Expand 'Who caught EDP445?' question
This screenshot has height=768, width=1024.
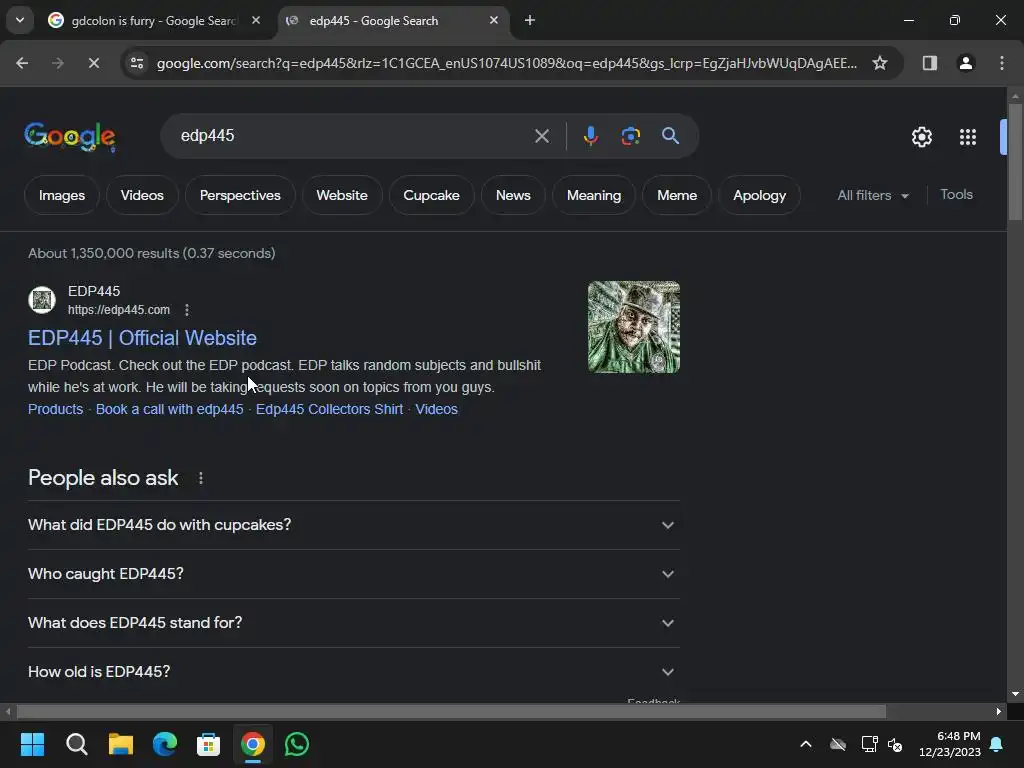click(353, 574)
